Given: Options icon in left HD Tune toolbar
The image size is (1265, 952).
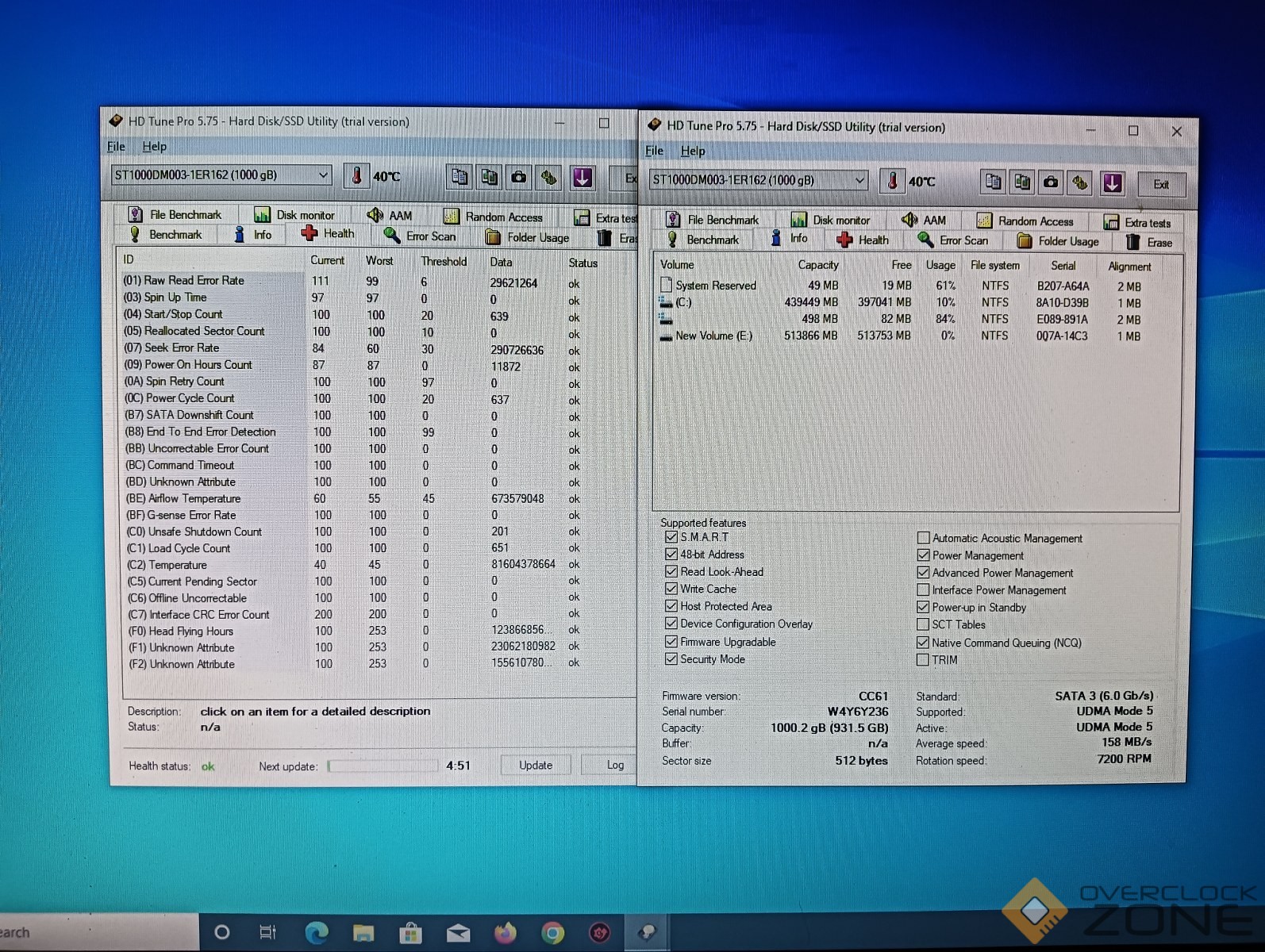Looking at the screenshot, I should (548, 178).
